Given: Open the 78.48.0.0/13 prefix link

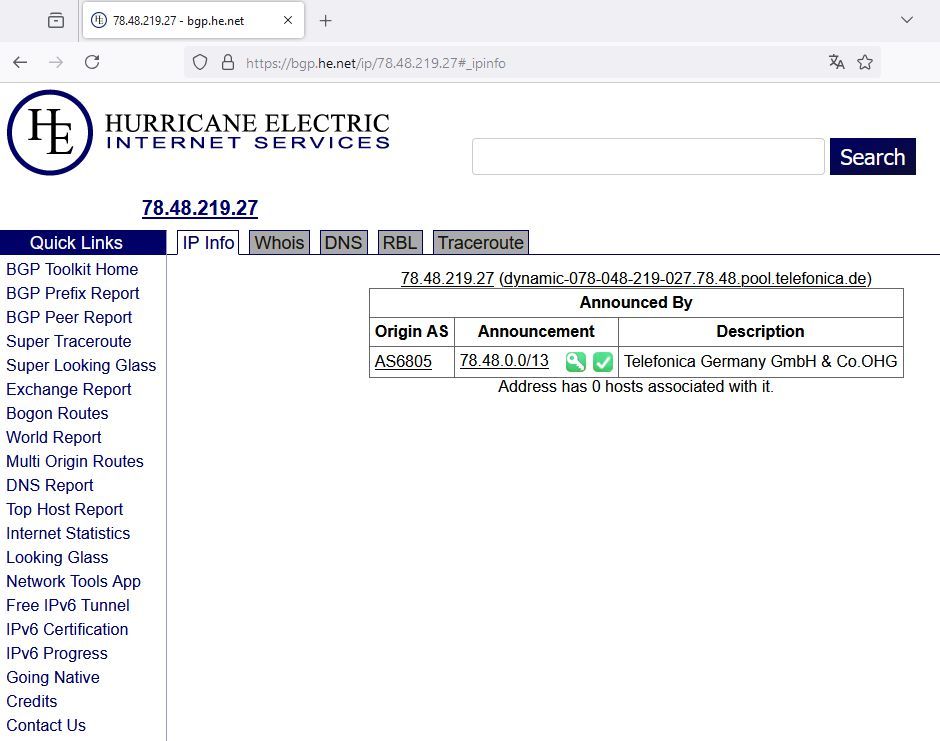Looking at the screenshot, I should 504,361.
